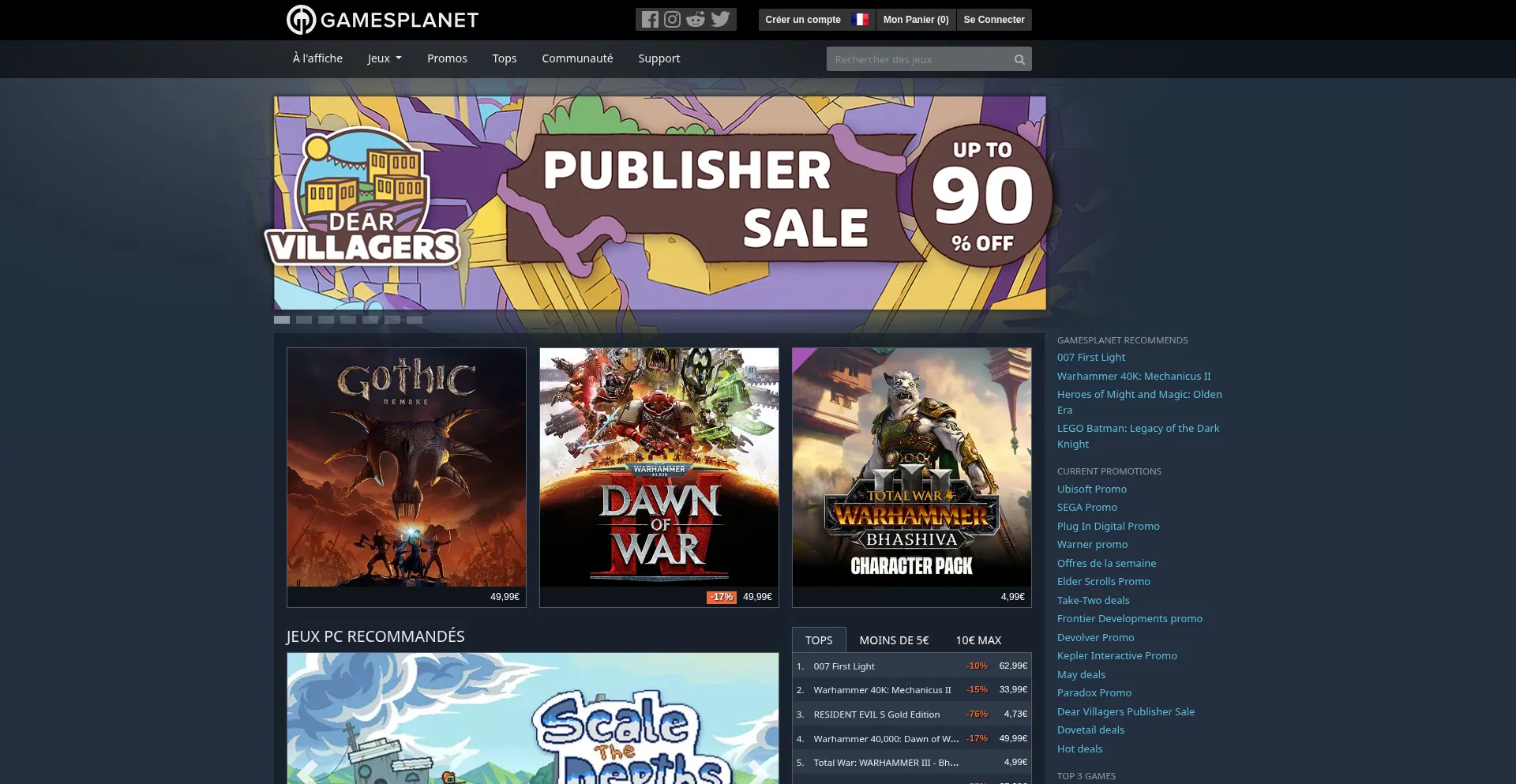Open Total War: WARHAMMER III tops row
The height and width of the screenshot is (784, 1516).
(912, 762)
